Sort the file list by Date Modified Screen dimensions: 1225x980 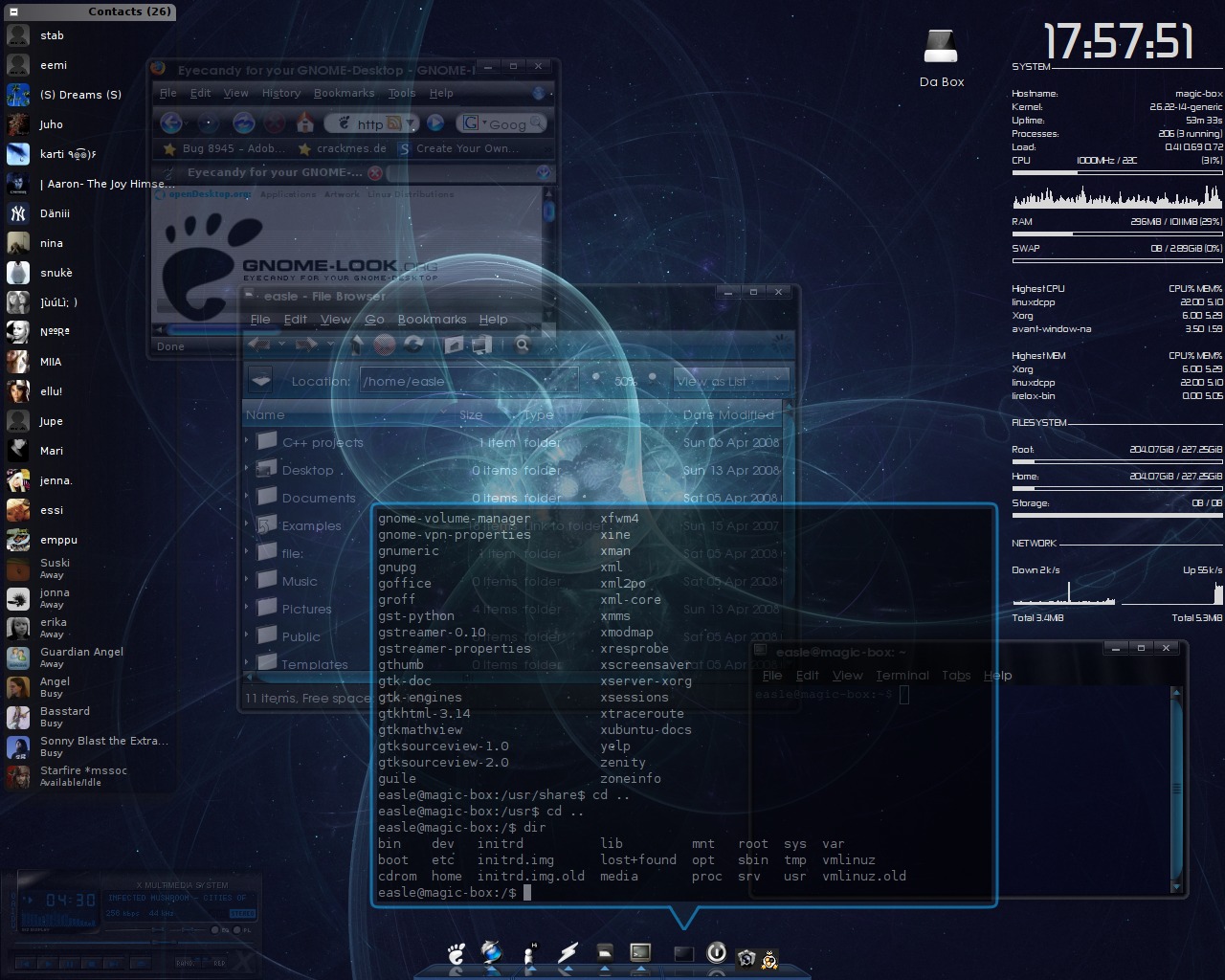728,414
